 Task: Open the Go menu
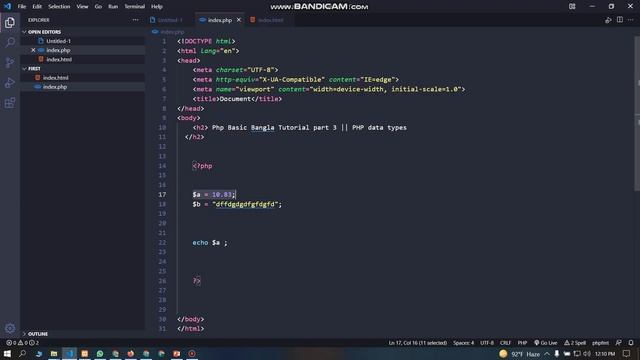(x=98, y=7)
